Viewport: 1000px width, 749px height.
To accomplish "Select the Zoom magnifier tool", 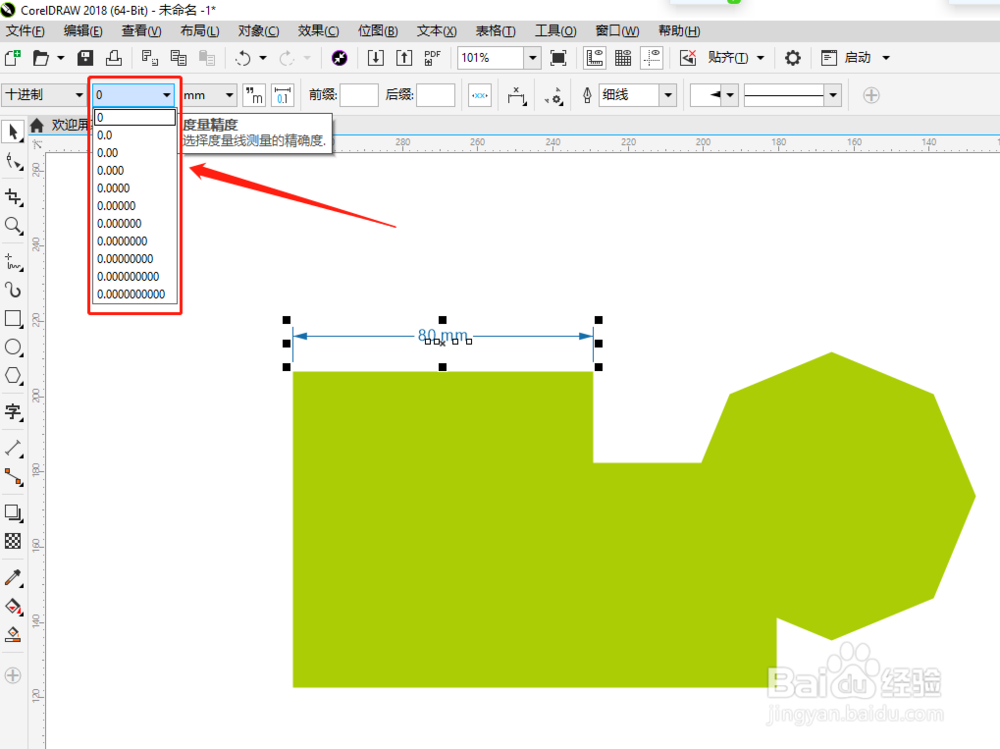I will [x=13, y=225].
